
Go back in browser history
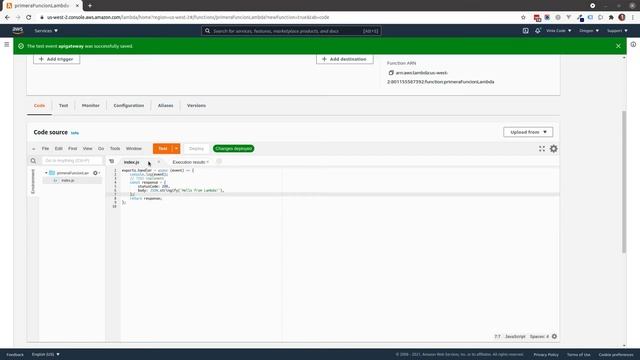(x=7, y=18)
